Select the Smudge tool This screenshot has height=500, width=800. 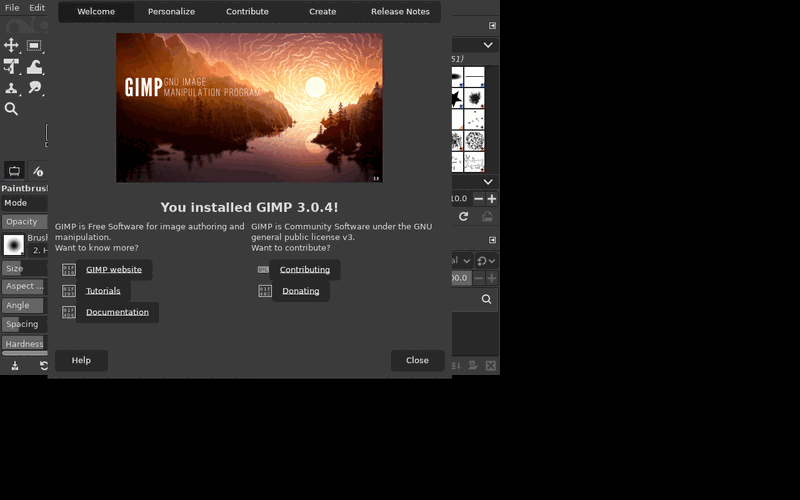click(34, 88)
